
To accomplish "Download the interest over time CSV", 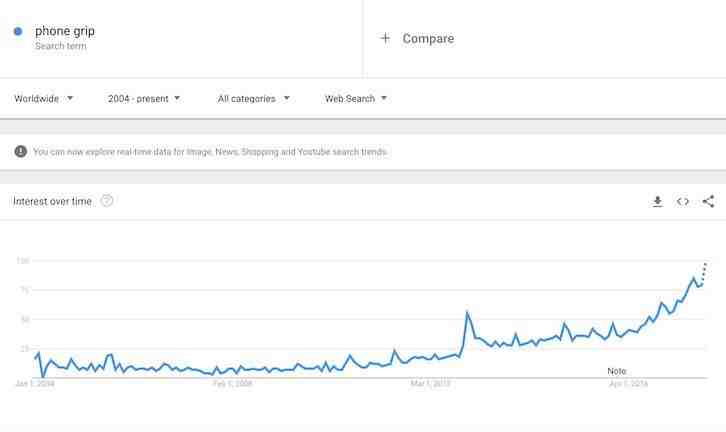I will pos(657,201).
